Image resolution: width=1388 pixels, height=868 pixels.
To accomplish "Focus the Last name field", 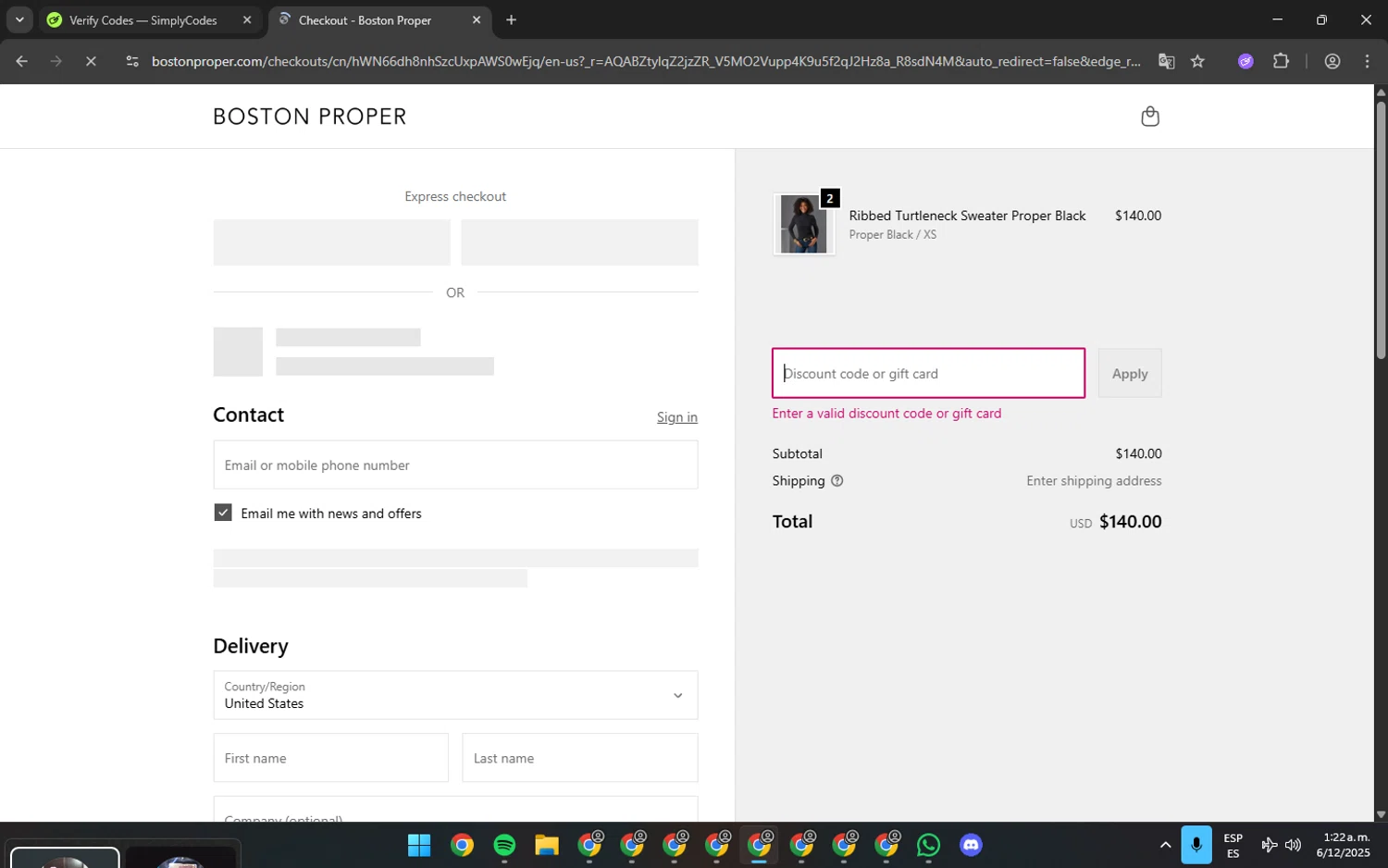I will 580,758.
